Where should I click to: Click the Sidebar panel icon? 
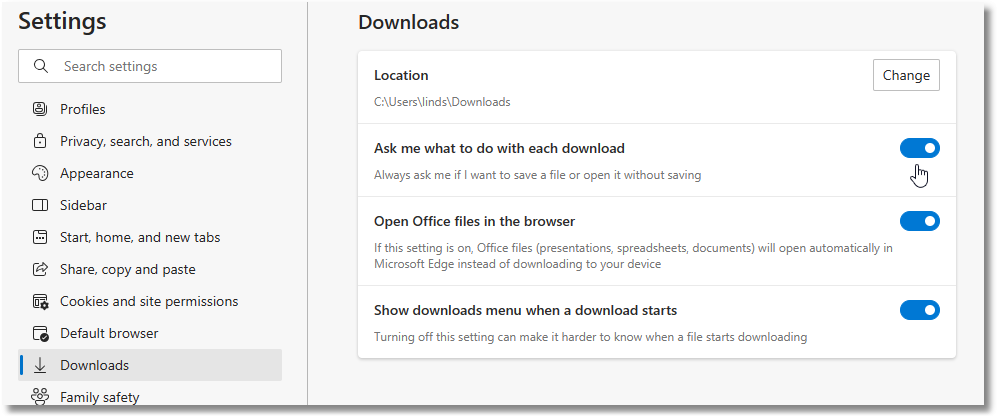pos(40,205)
